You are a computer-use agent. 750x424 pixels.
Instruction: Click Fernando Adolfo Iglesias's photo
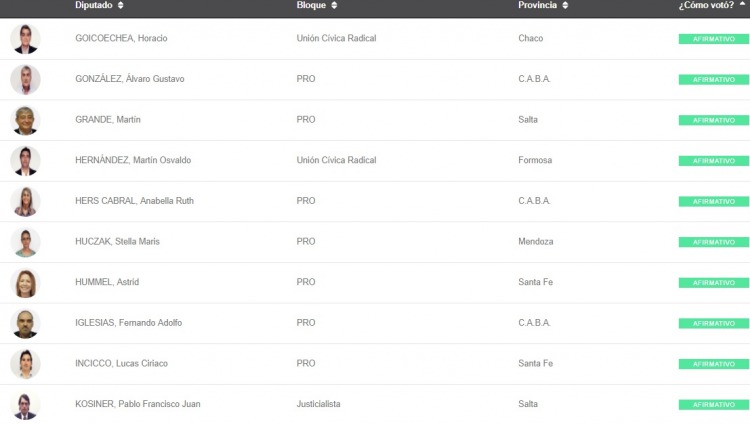pyautogui.click(x=25, y=323)
